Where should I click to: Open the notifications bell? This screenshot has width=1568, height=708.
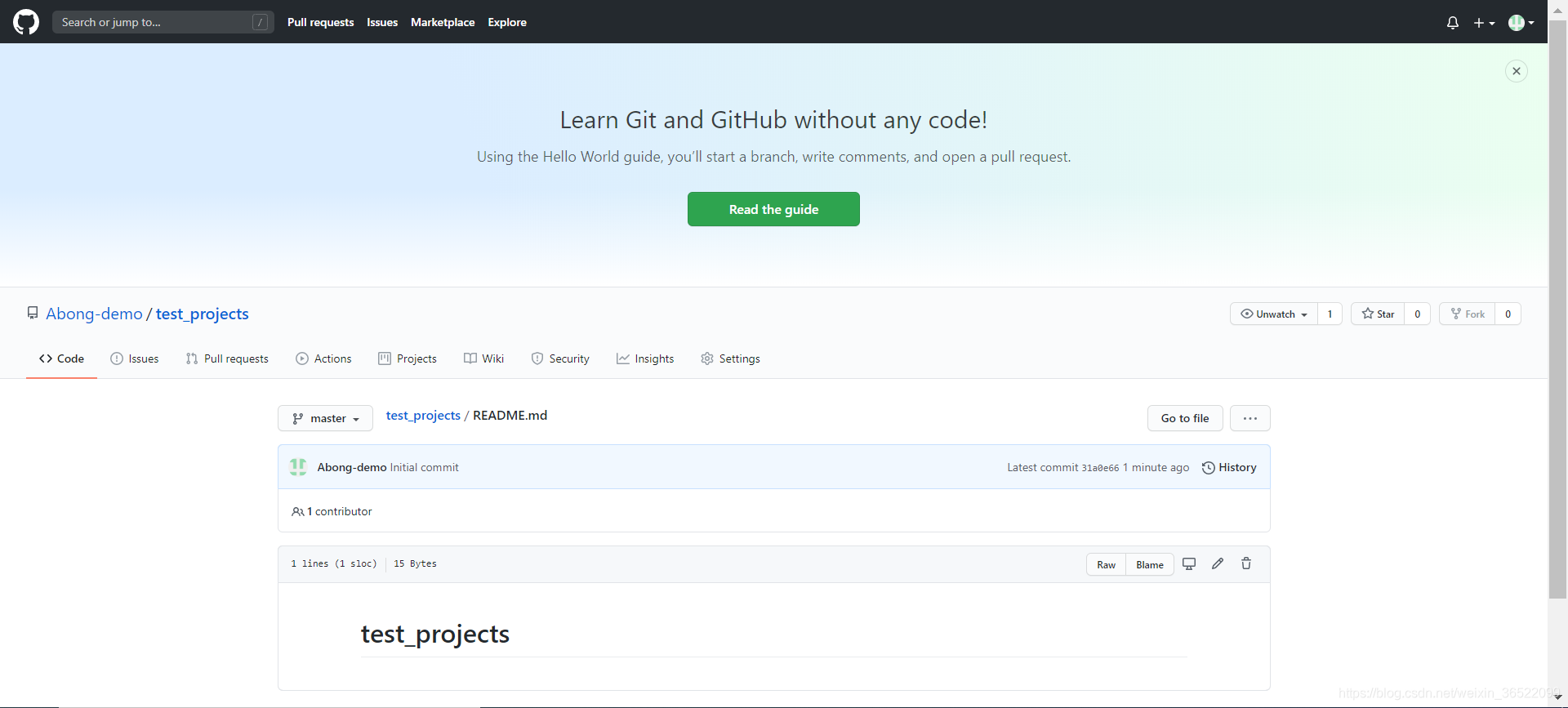tap(1452, 23)
